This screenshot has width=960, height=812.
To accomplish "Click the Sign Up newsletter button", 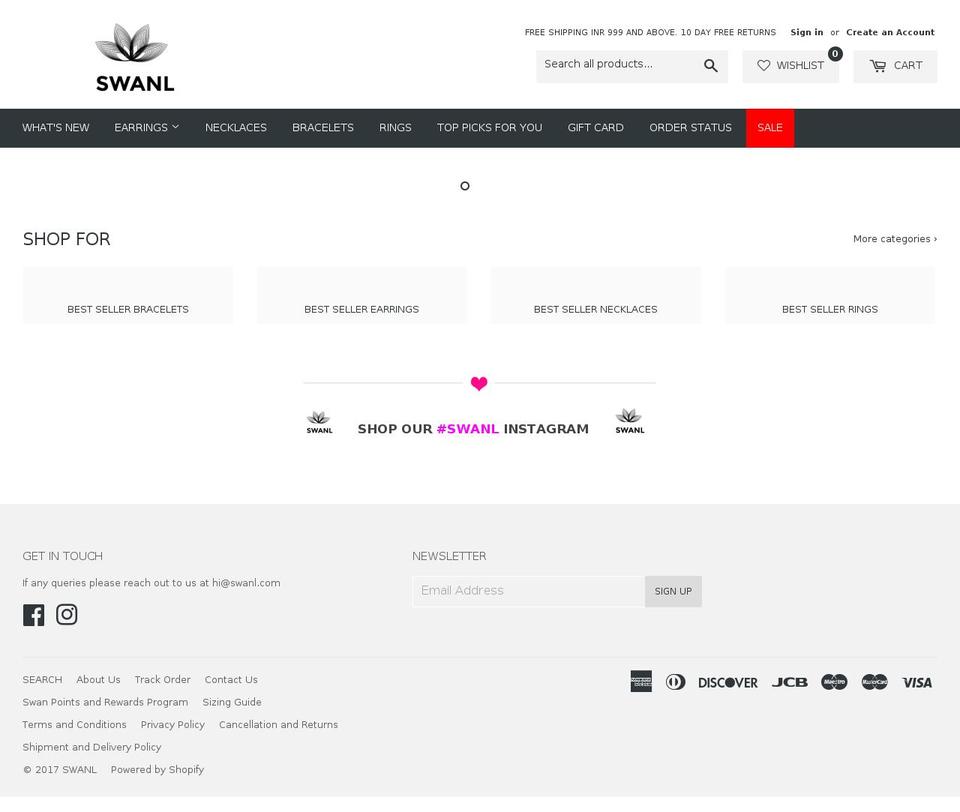I will [673, 591].
